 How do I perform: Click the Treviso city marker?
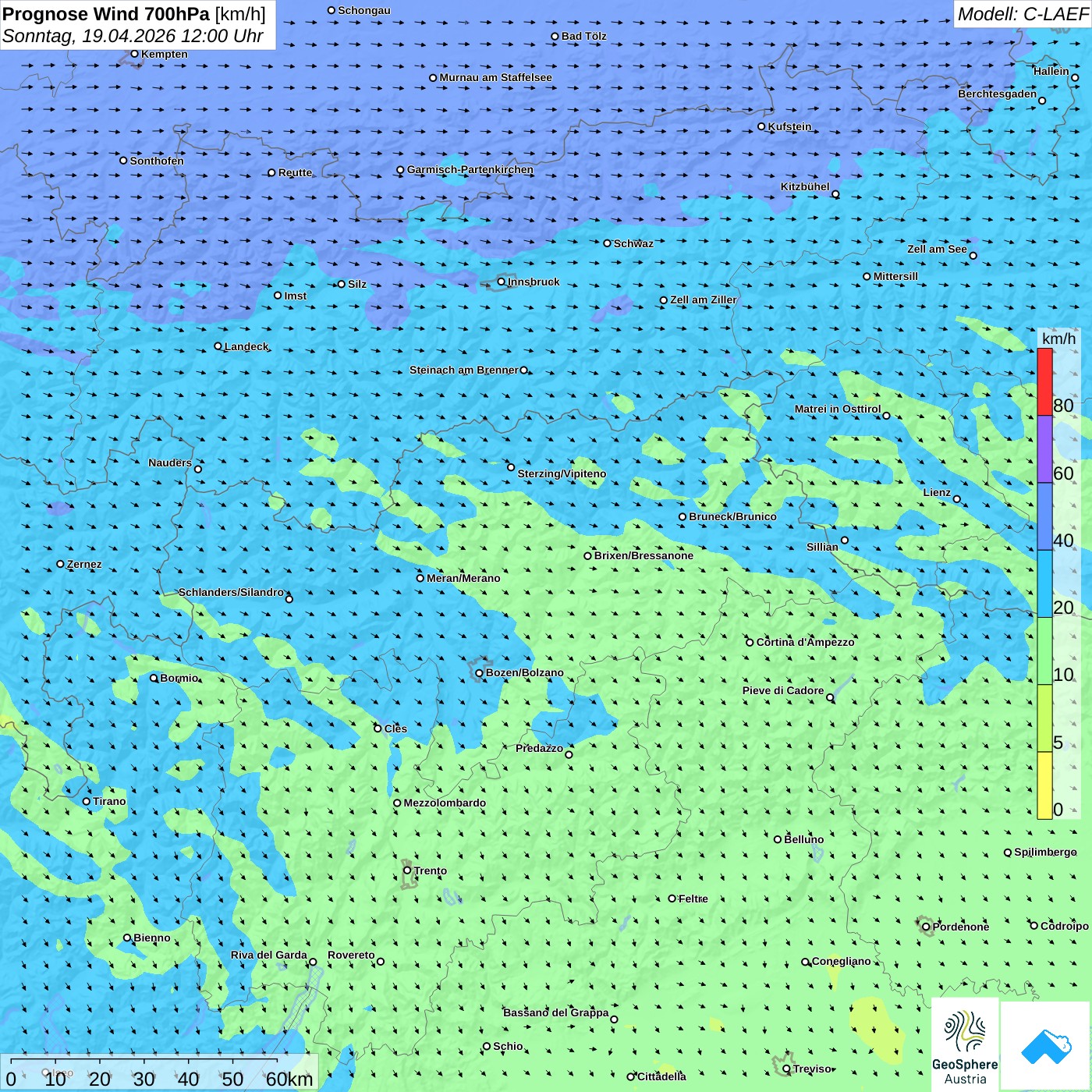pos(787,1069)
